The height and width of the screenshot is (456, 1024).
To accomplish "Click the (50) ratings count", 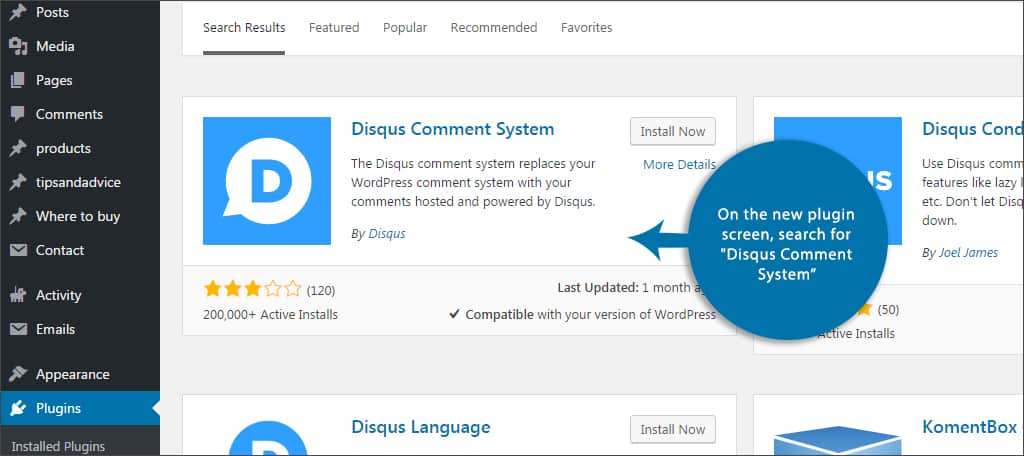I will click(x=888, y=309).
